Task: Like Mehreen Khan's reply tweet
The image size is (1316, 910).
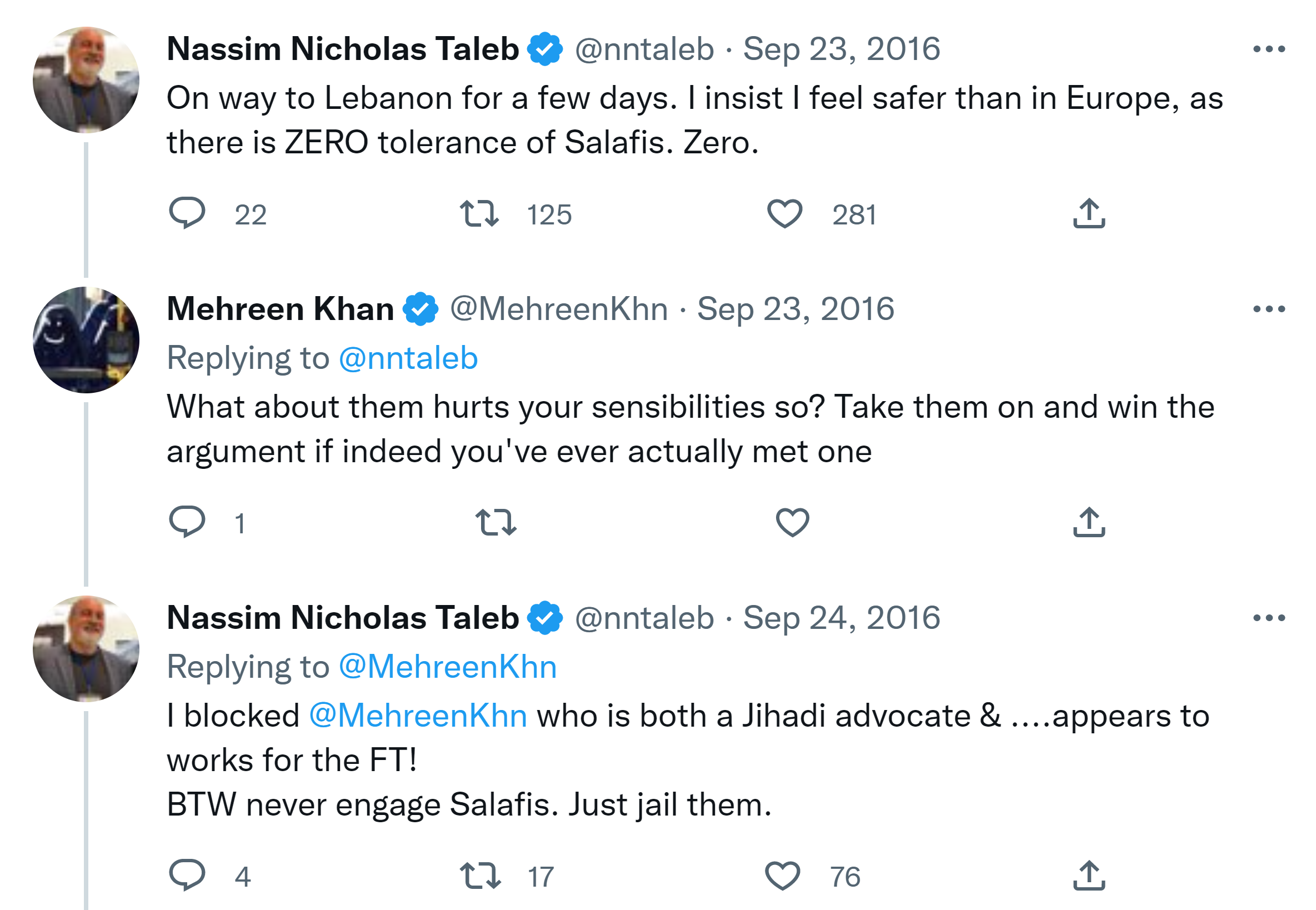Action: point(792,522)
